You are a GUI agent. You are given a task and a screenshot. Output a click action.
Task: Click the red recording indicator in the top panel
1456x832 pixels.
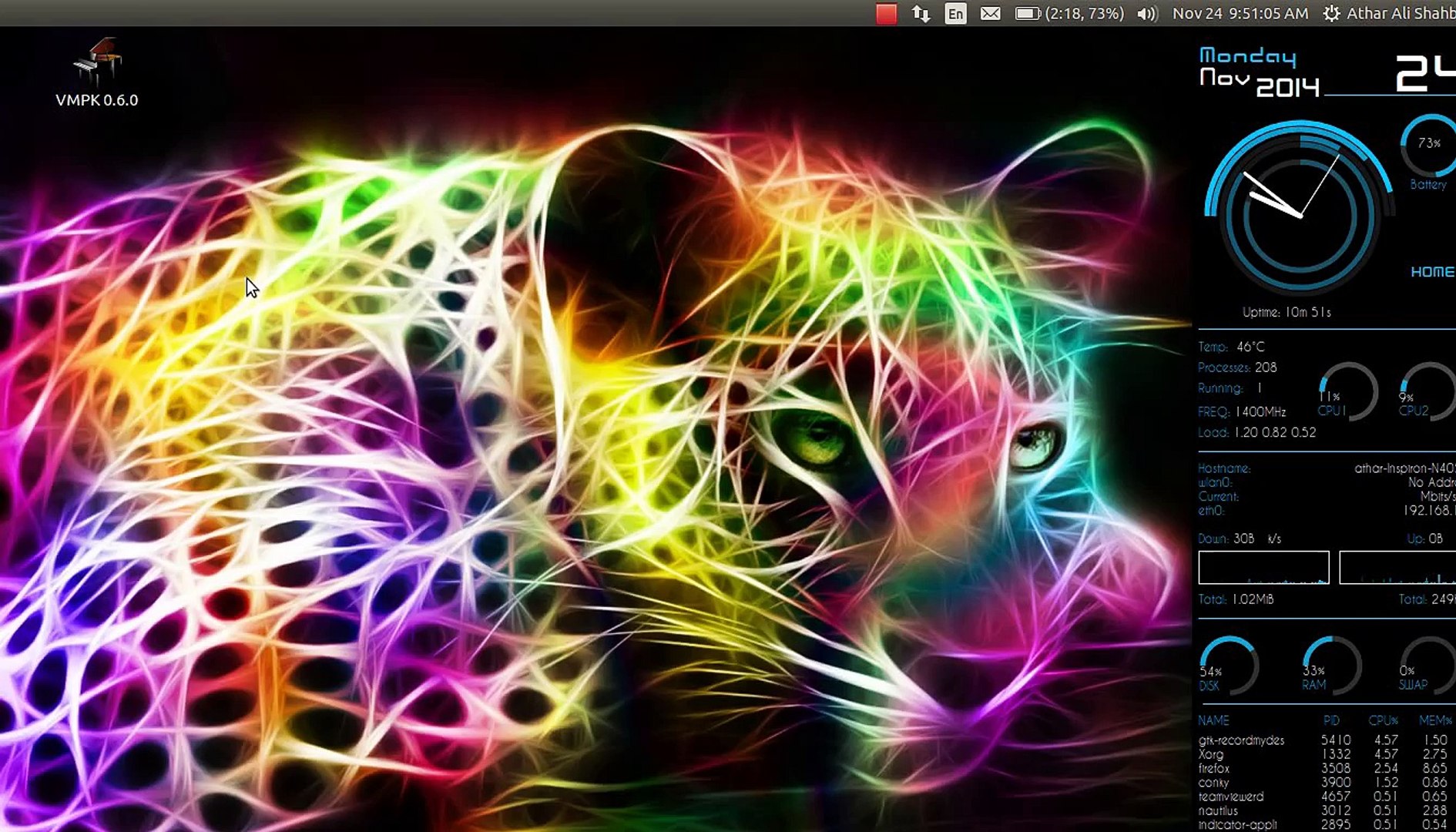click(886, 13)
